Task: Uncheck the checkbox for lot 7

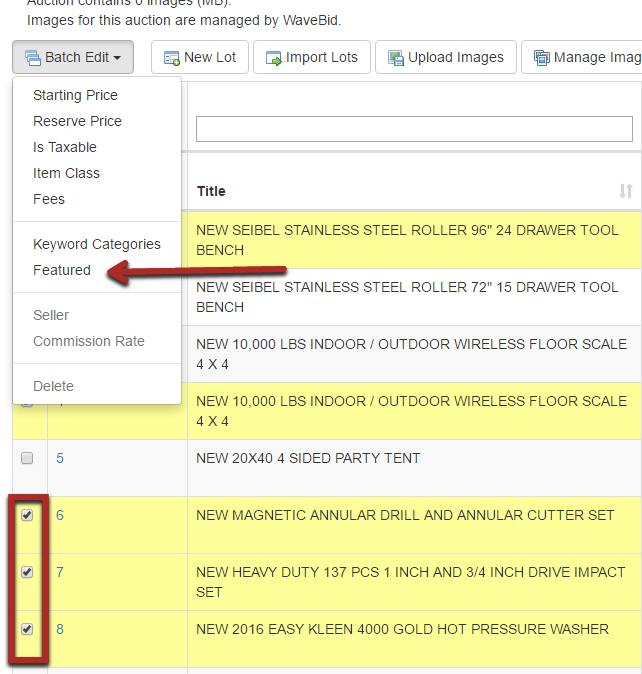Action: point(27,572)
